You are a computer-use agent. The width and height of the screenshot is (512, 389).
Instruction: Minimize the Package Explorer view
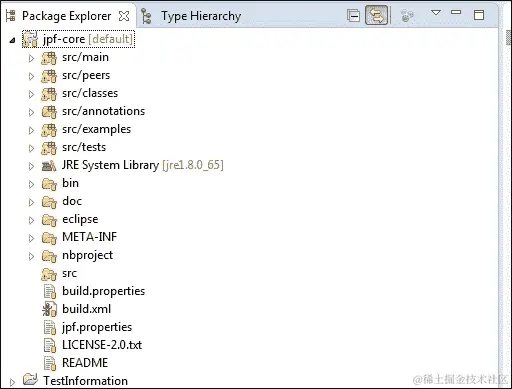click(456, 12)
